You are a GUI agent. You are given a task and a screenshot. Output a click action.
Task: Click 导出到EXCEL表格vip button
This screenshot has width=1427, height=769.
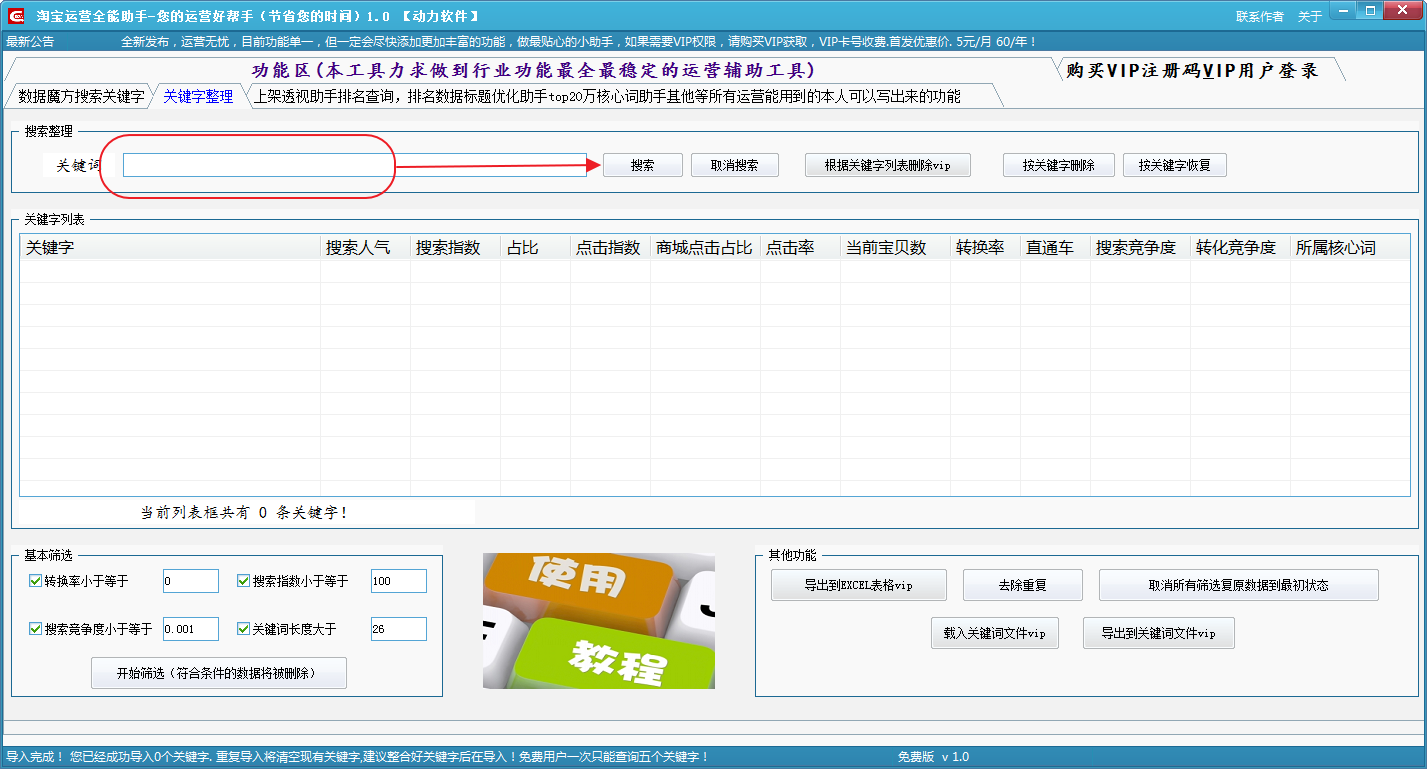point(858,585)
